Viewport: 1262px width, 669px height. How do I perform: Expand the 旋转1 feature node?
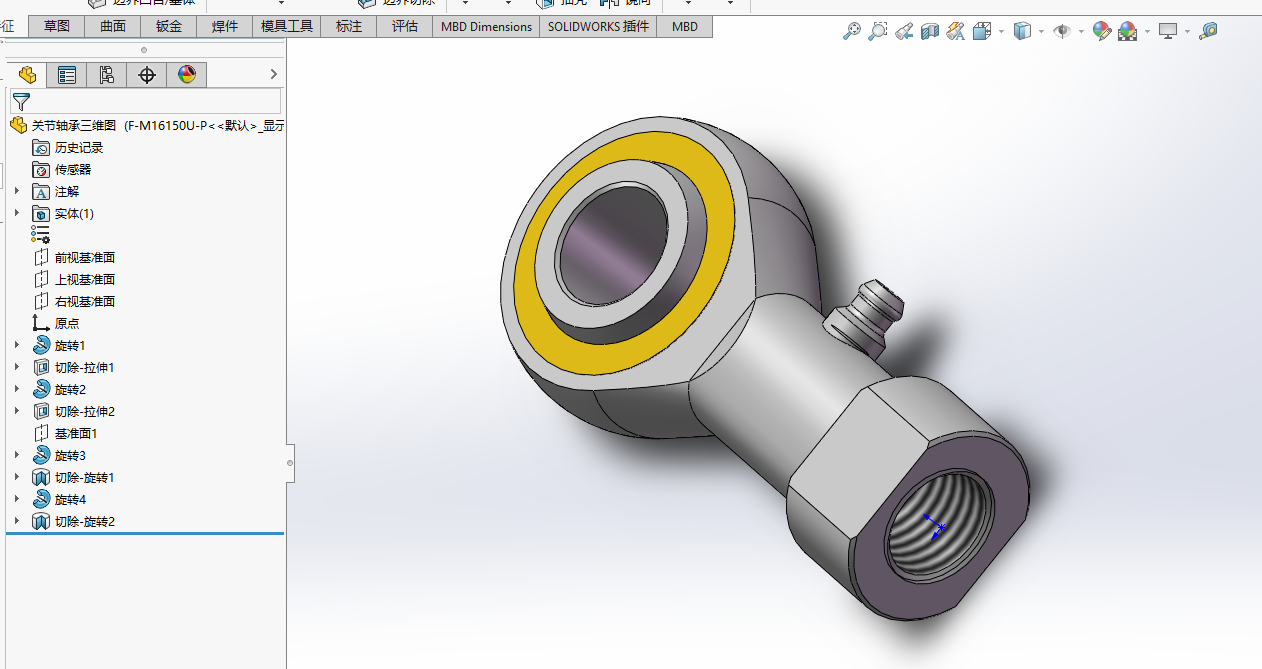point(17,345)
